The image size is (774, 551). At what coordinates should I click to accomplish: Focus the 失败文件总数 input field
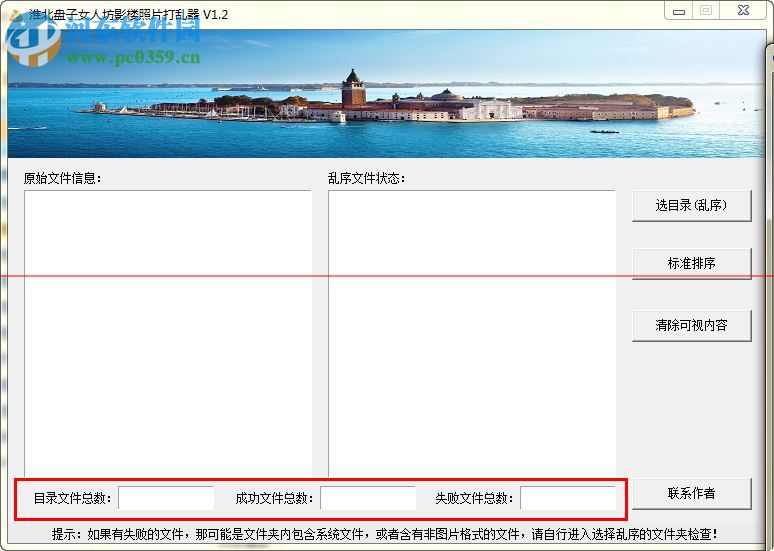point(568,498)
